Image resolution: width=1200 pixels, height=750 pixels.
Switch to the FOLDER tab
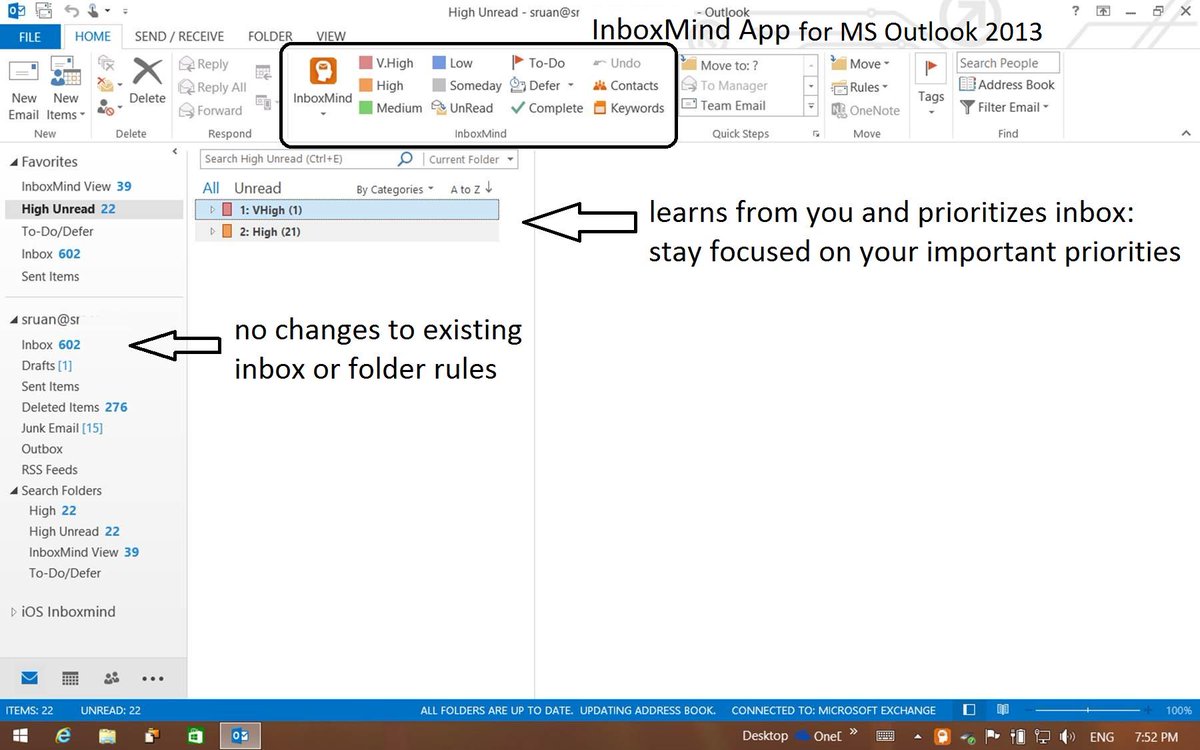pyautogui.click(x=269, y=37)
